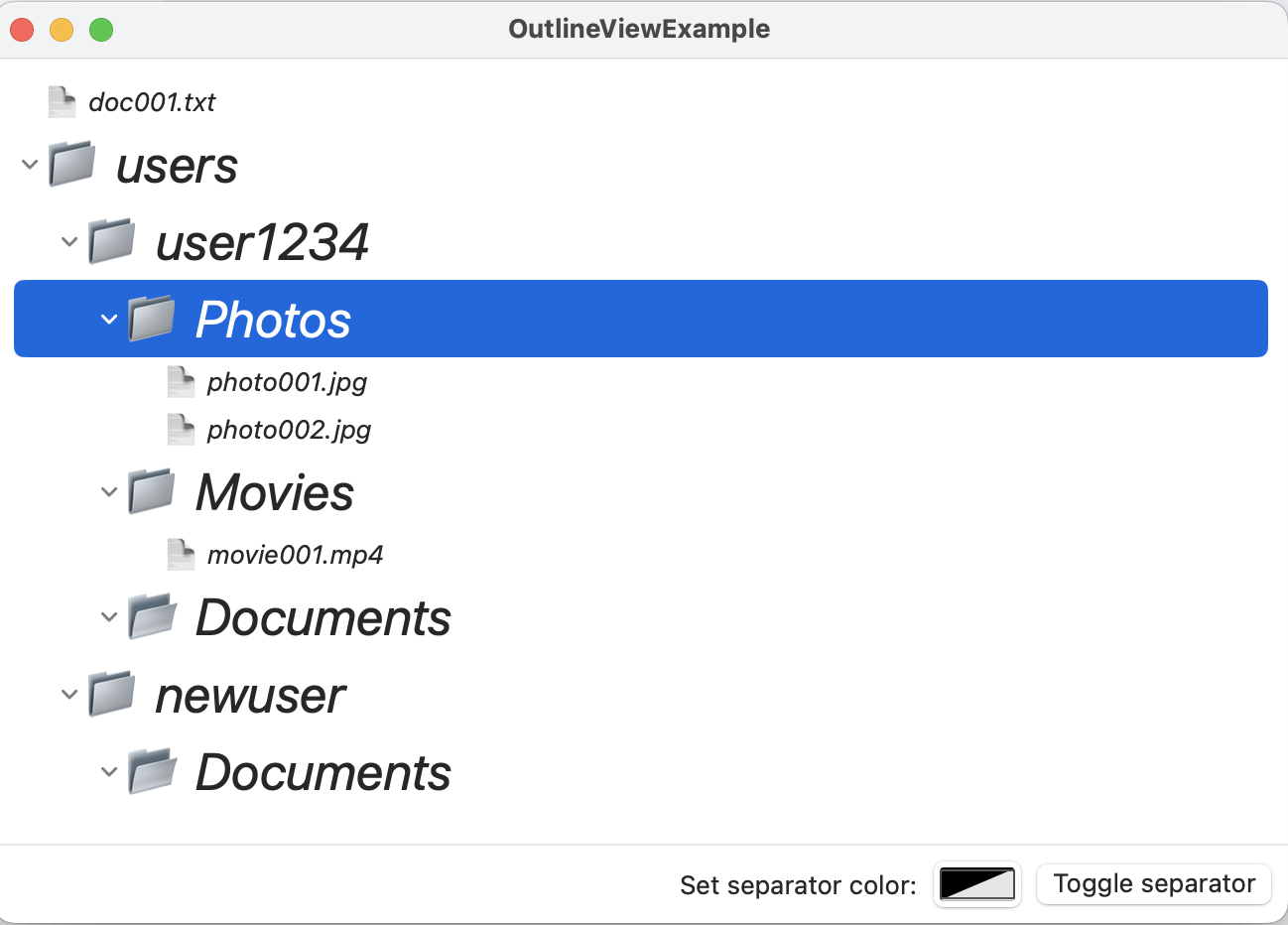The height and width of the screenshot is (925, 1288).
Task: Collapse the users folder
Action: [29, 165]
